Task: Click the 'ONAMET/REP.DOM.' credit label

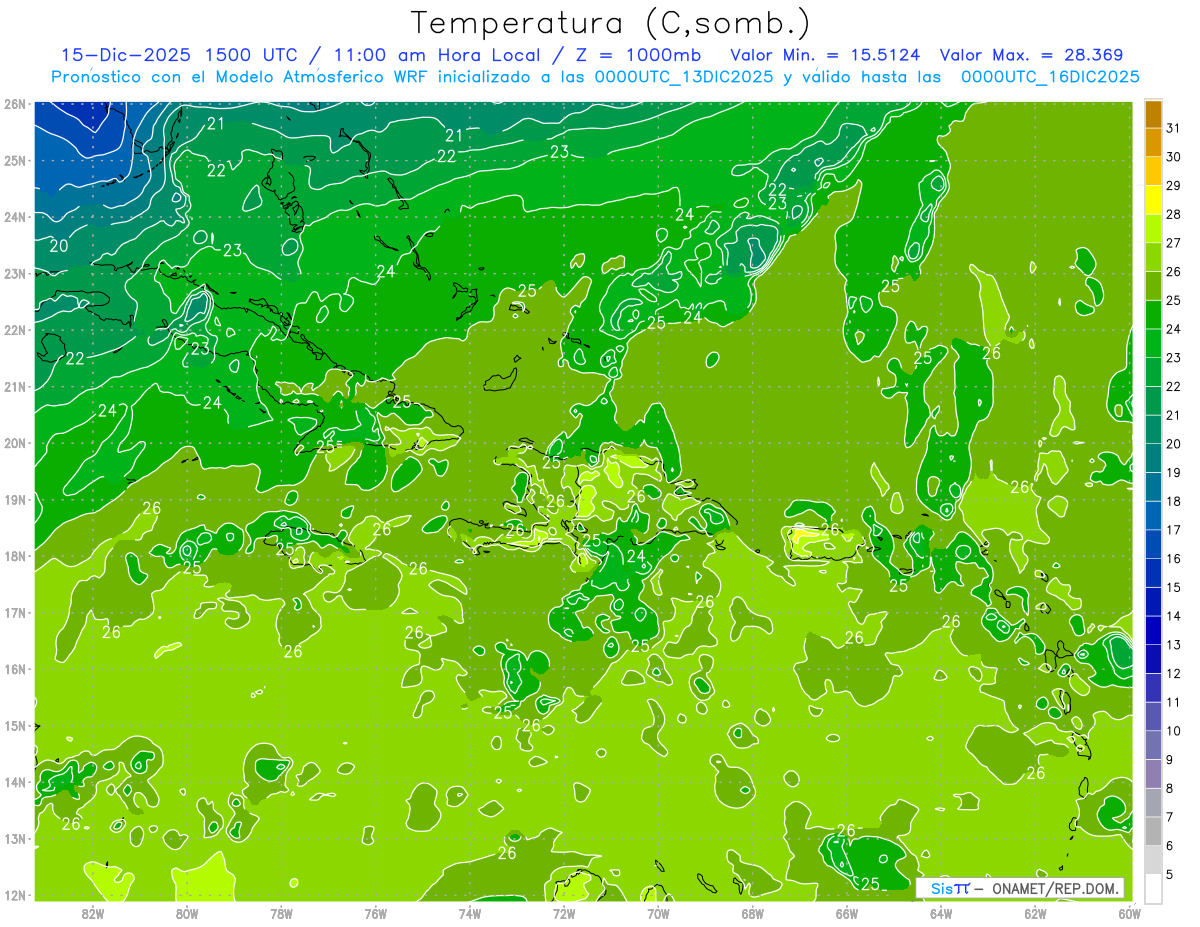Action: (x=1054, y=888)
